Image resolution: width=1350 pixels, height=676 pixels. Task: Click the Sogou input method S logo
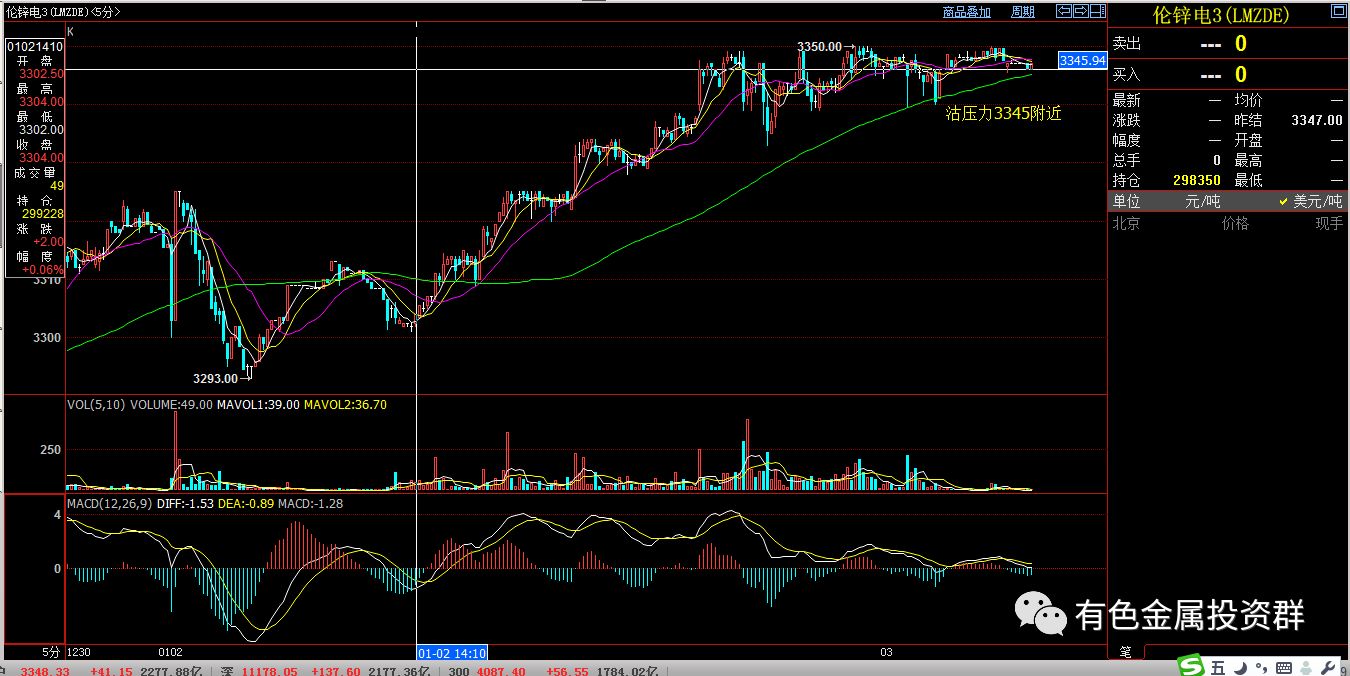[x=1192, y=666]
